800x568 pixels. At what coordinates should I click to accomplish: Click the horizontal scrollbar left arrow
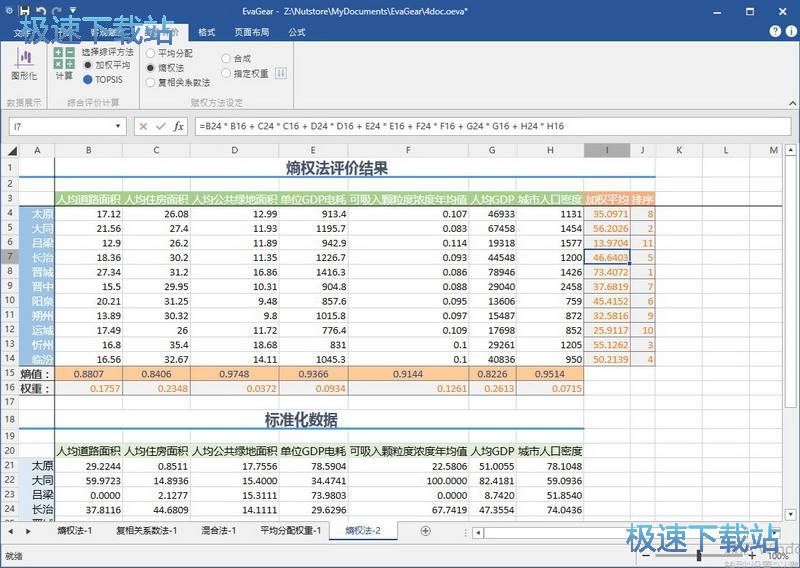pos(478,533)
